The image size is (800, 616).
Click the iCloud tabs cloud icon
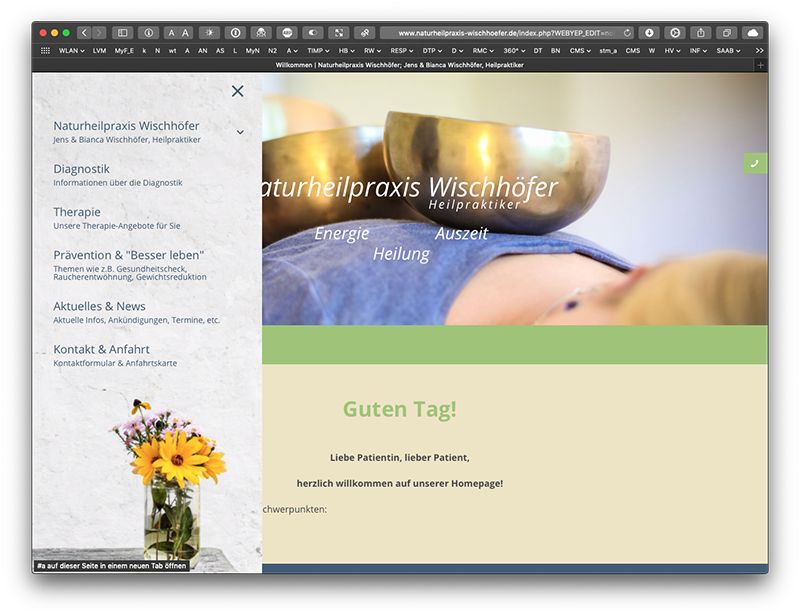point(752,33)
